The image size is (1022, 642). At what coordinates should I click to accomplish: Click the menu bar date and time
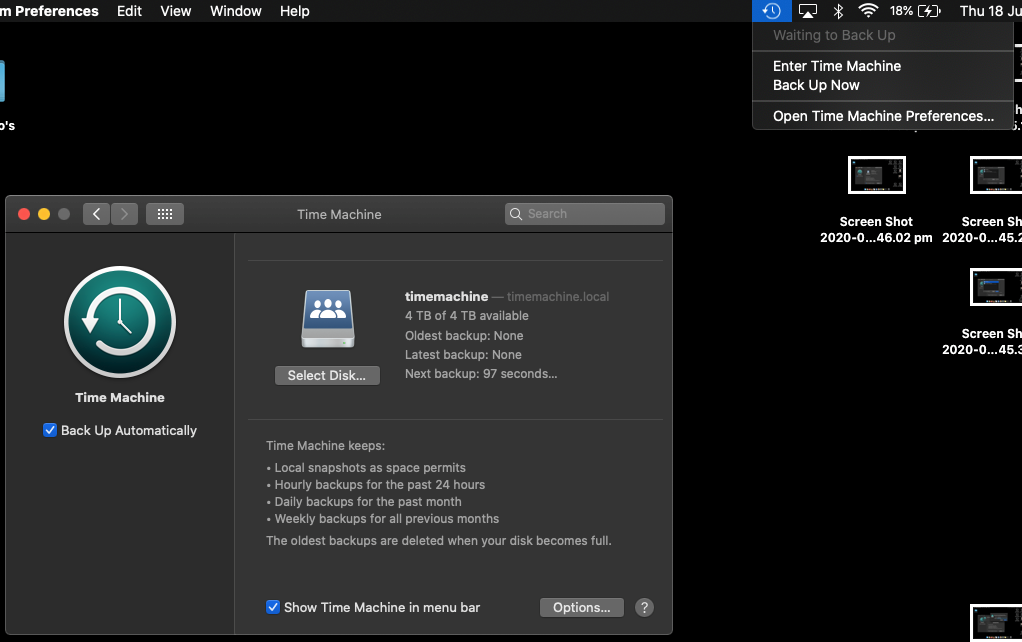click(991, 11)
